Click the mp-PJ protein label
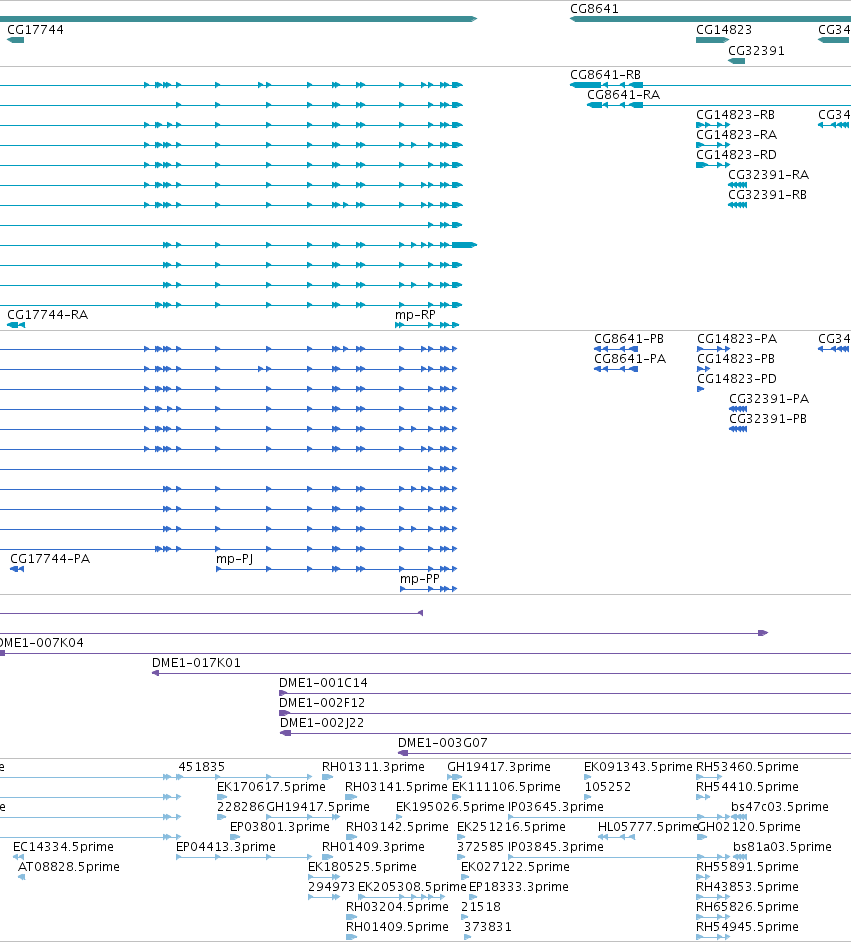The image size is (851, 942). pos(234,558)
